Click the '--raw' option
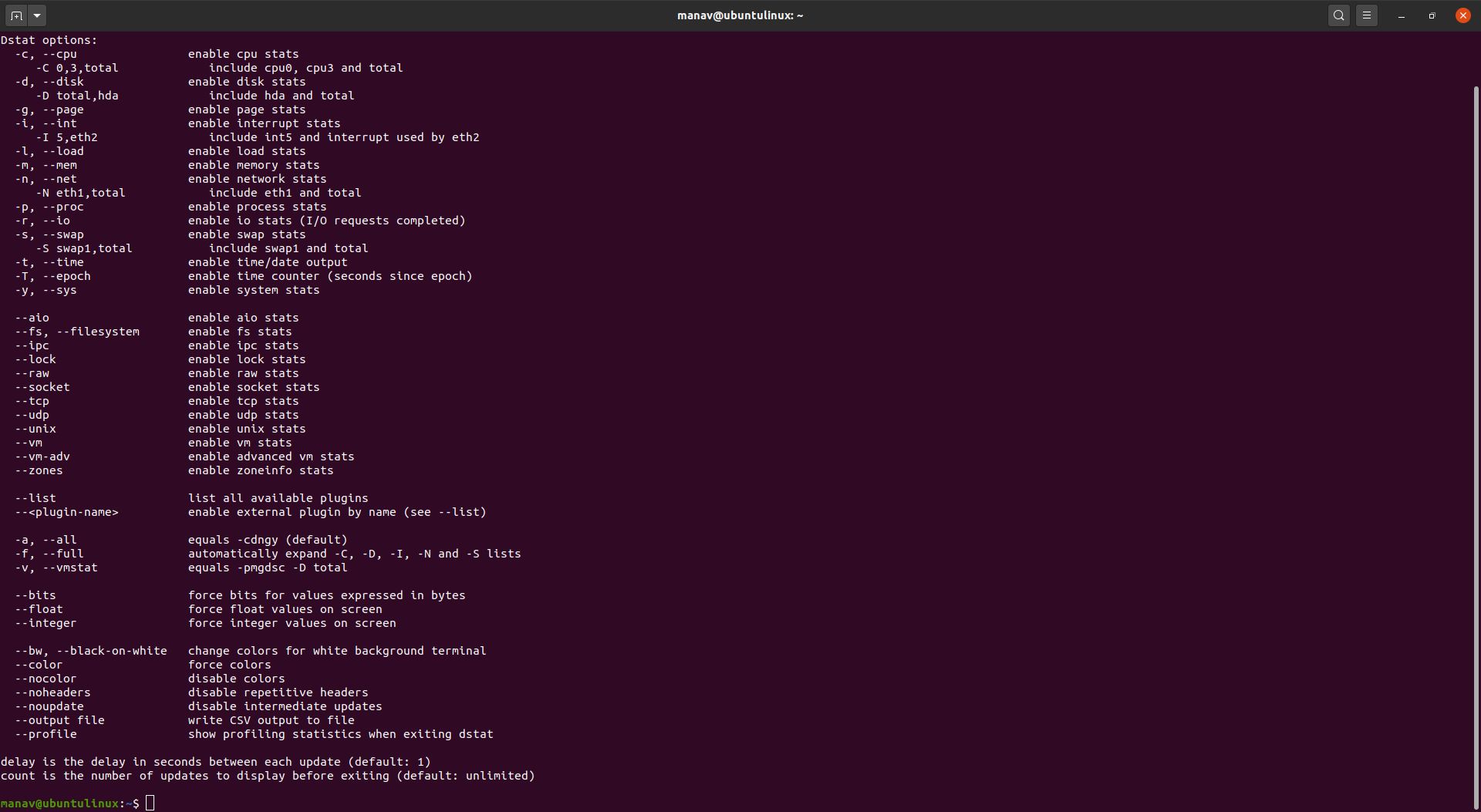 [32, 373]
